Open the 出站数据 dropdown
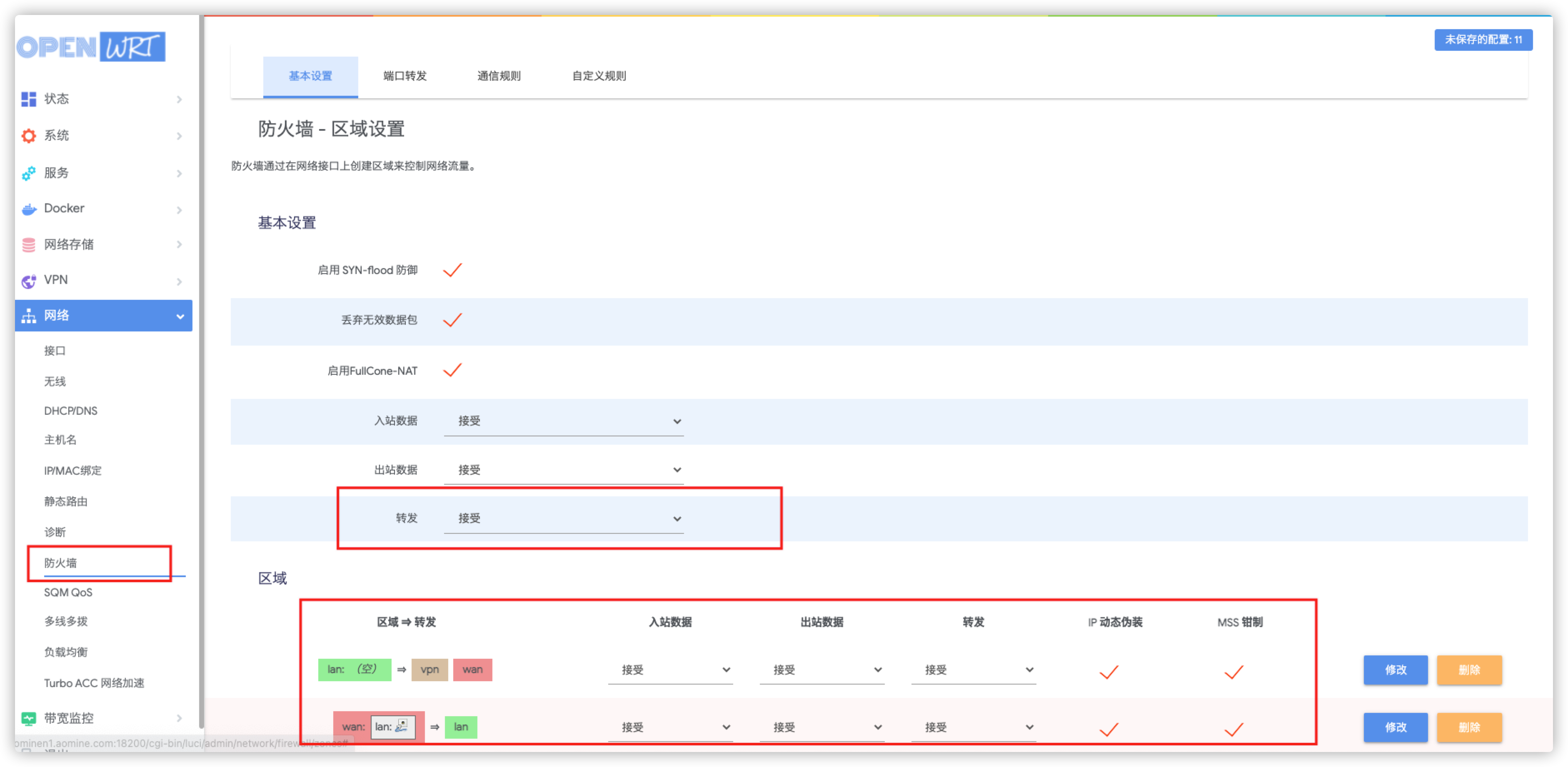This screenshot has height=767, width=1568. 564,469
